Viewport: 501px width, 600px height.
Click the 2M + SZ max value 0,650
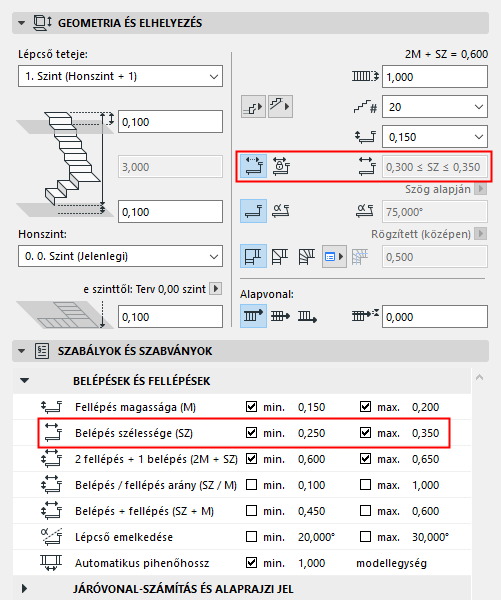pyautogui.click(x=426, y=459)
